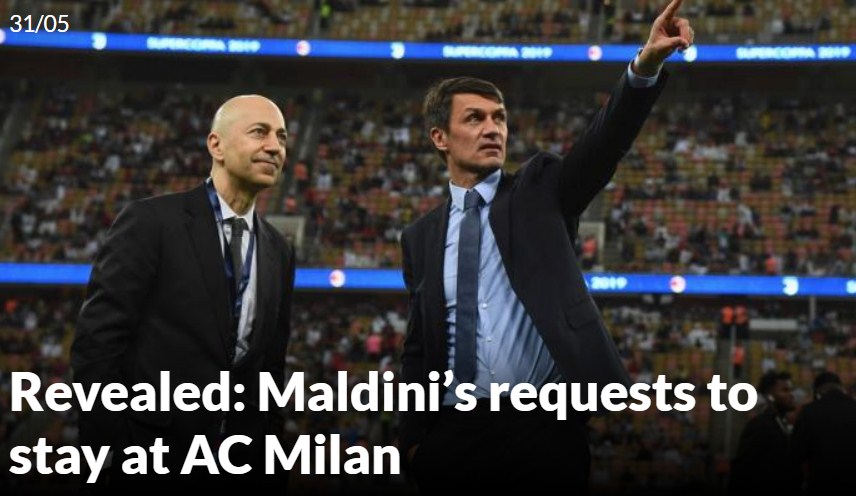Click the 2019 text on the lower banner
The width and height of the screenshot is (856, 496).
coord(608,283)
